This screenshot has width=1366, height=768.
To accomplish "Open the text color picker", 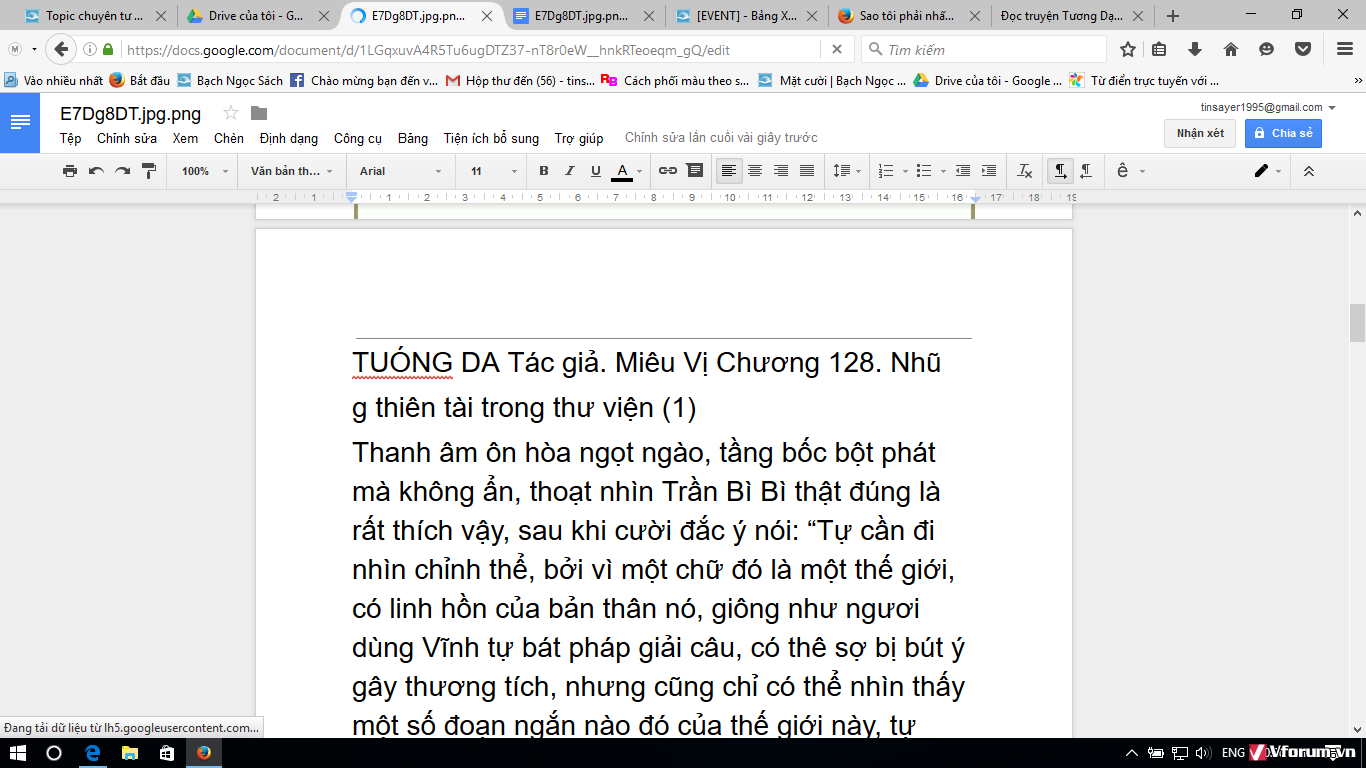I will (x=622, y=171).
